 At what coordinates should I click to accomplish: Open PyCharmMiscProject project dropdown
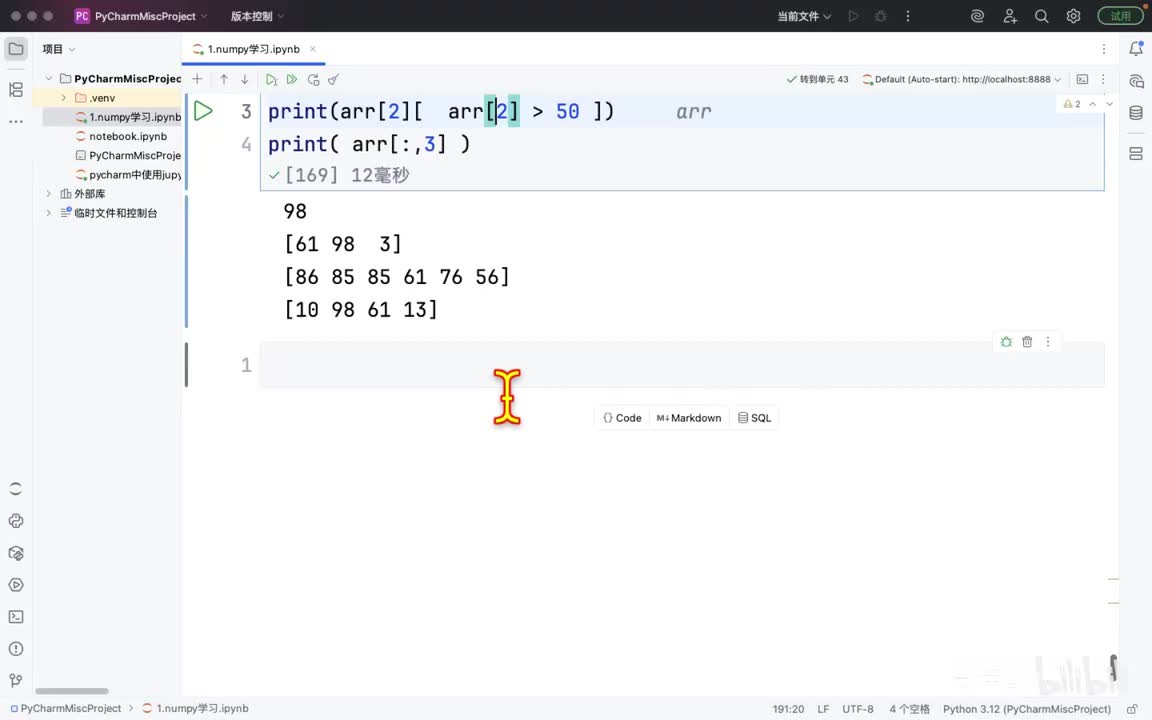(x=141, y=16)
